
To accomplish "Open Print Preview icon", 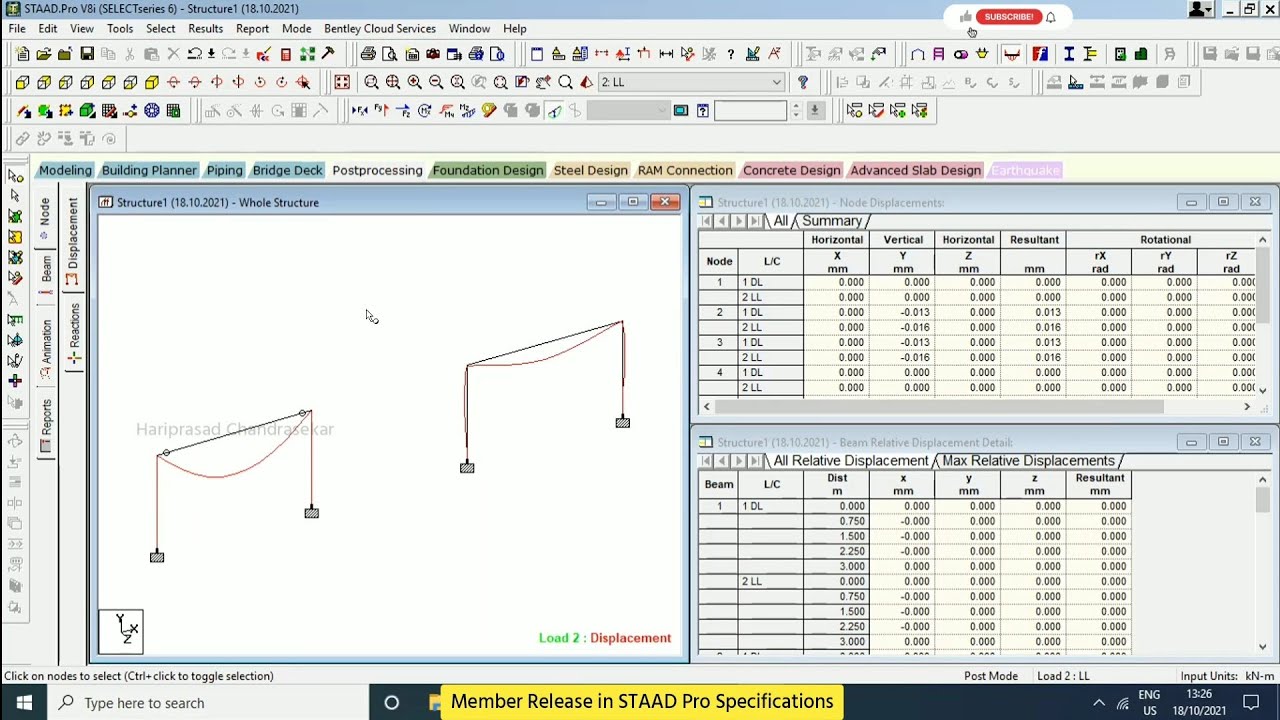I will point(390,54).
